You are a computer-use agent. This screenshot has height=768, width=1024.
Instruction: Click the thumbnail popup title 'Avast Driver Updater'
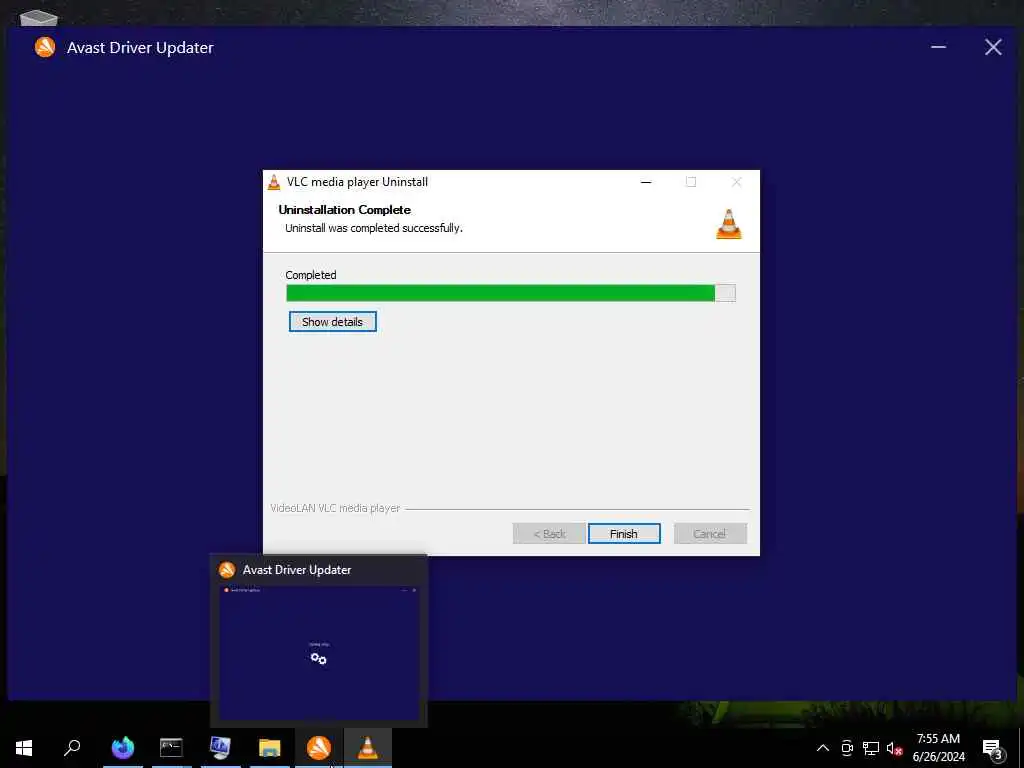296,569
